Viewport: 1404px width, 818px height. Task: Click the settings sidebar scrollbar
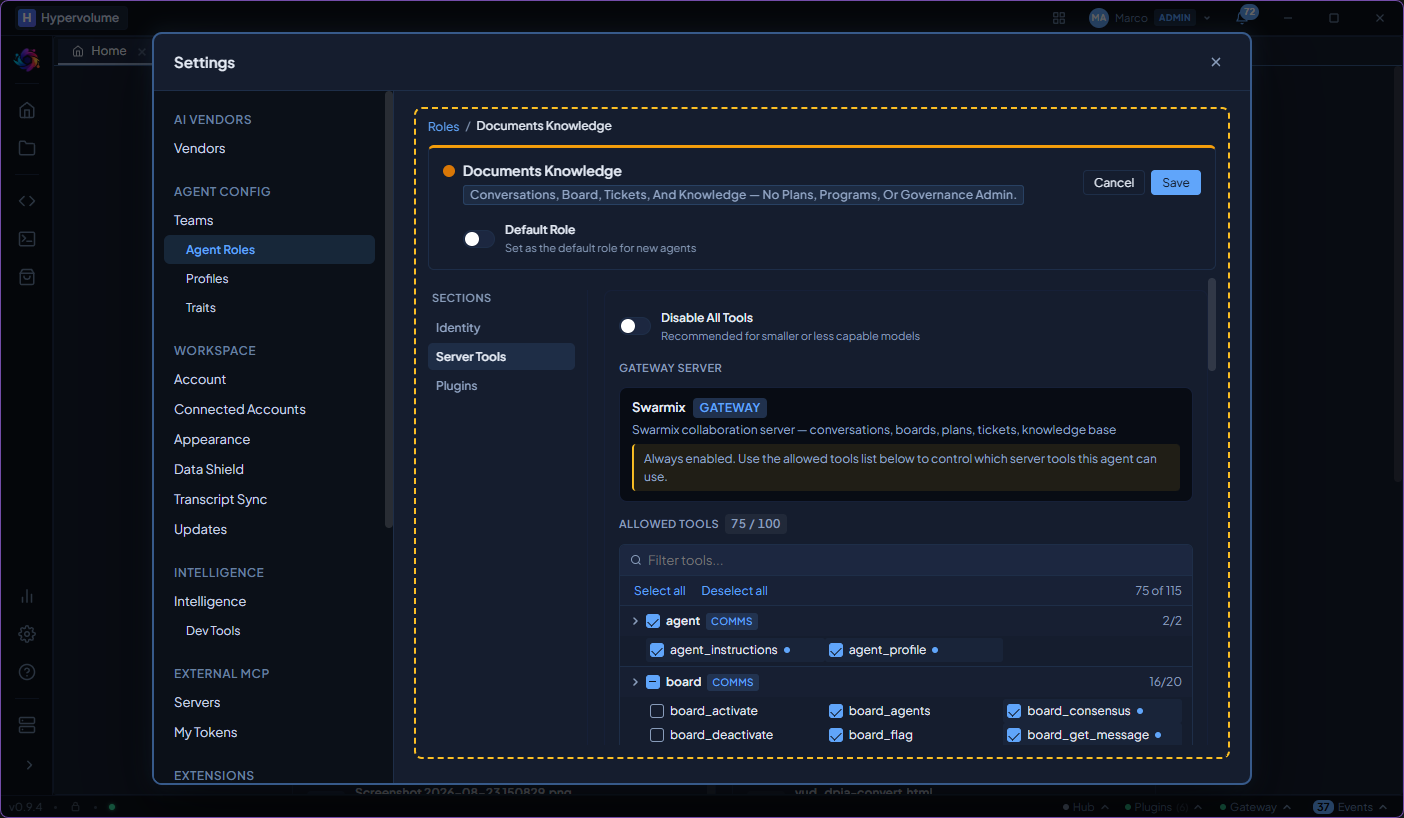pos(389,309)
